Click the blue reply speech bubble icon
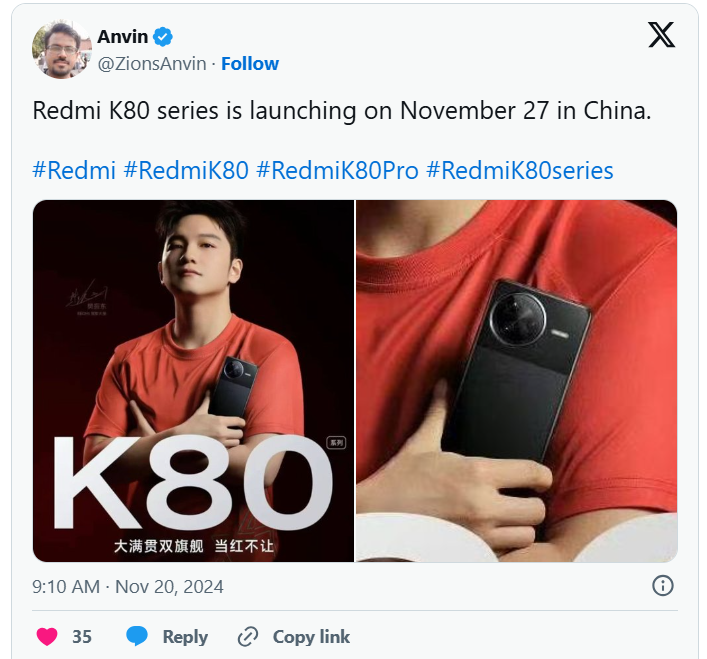The height and width of the screenshot is (659, 707). pyautogui.click(x=137, y=636)
